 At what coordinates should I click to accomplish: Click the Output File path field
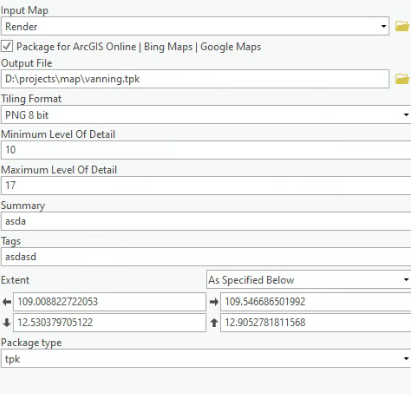[195, 79]
